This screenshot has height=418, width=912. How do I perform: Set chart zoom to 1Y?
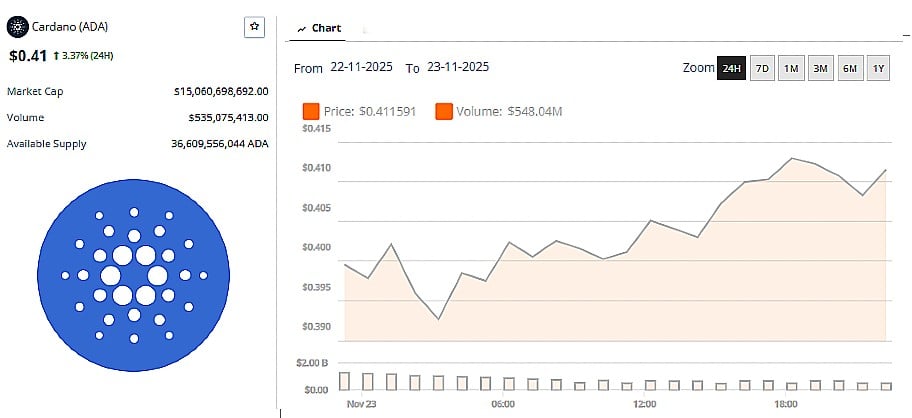point(878,68)
